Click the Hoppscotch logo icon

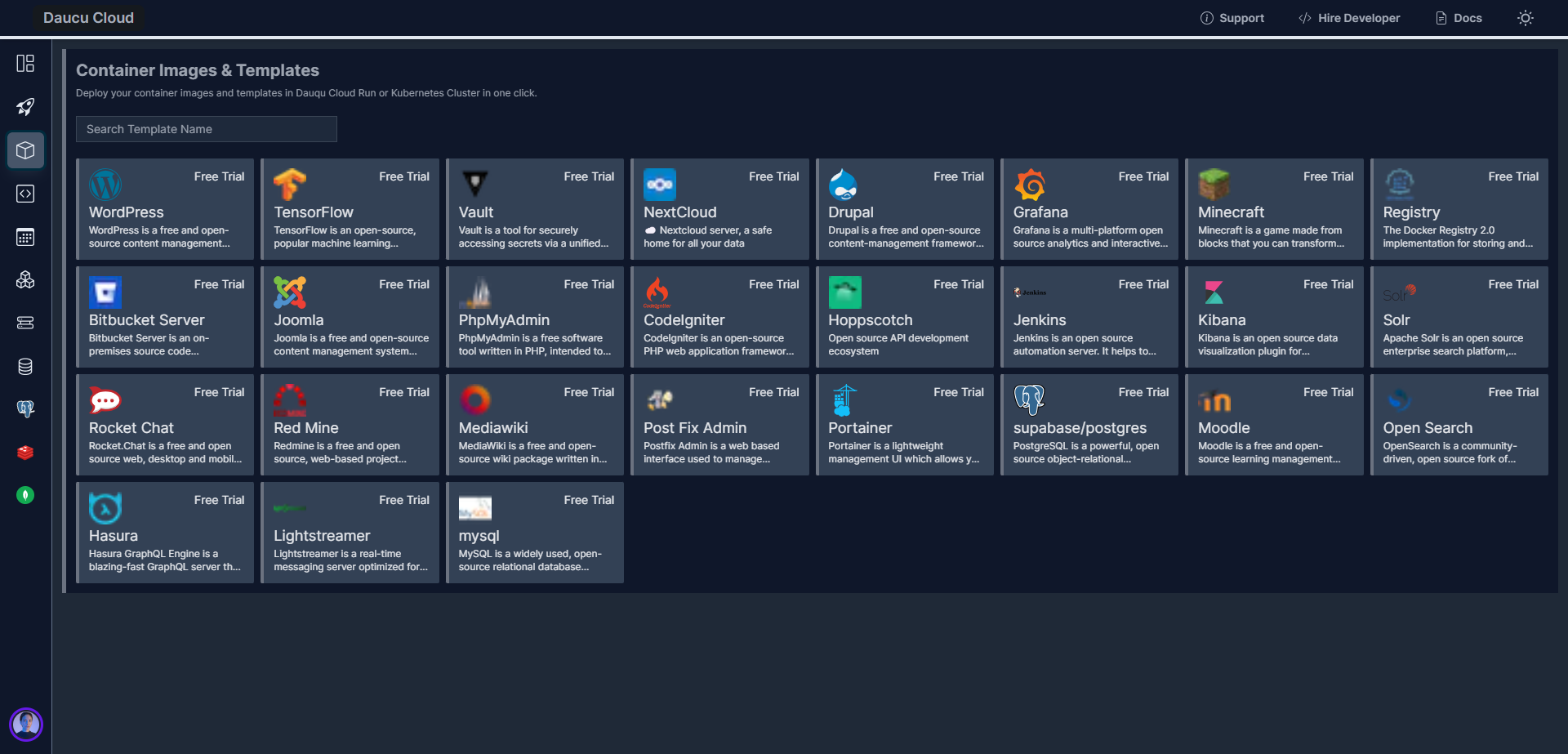click(844, 292)
